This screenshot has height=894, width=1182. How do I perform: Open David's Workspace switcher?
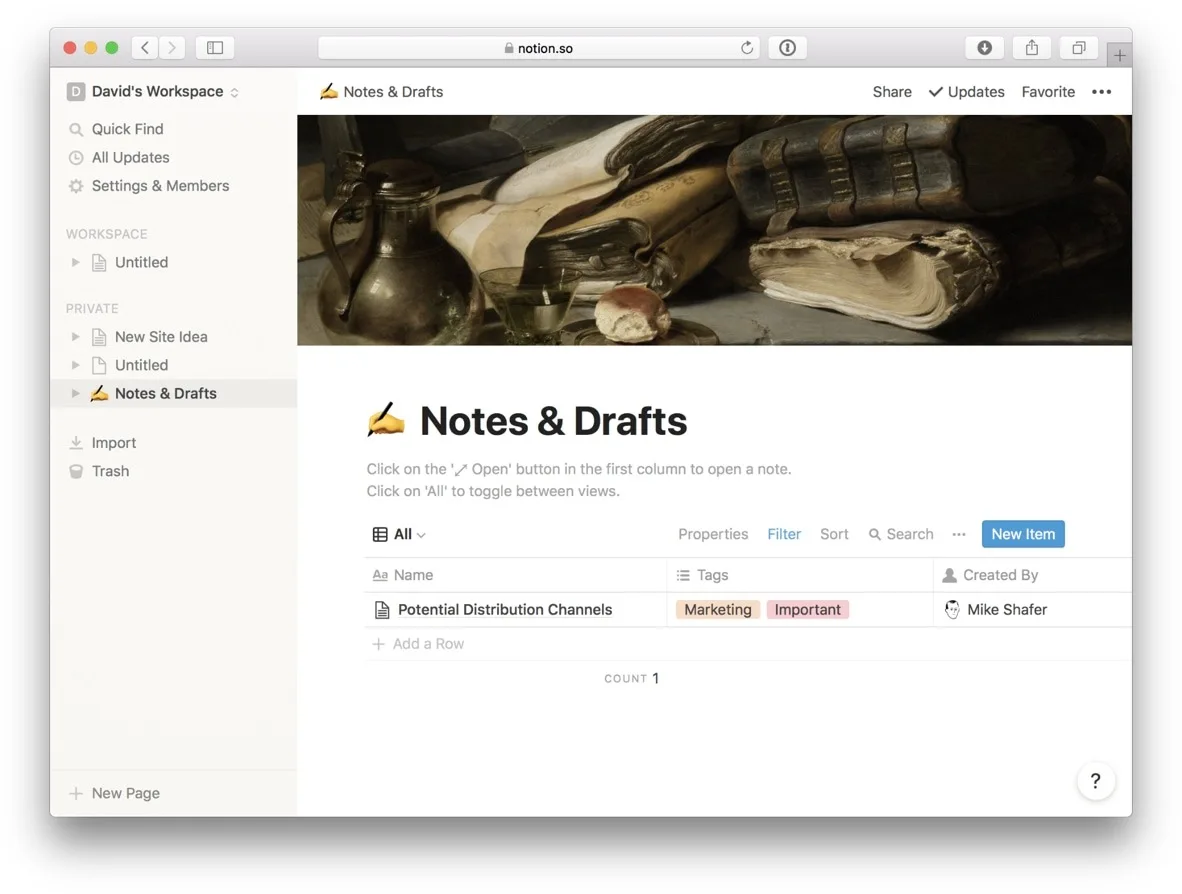tap(153, 91)
